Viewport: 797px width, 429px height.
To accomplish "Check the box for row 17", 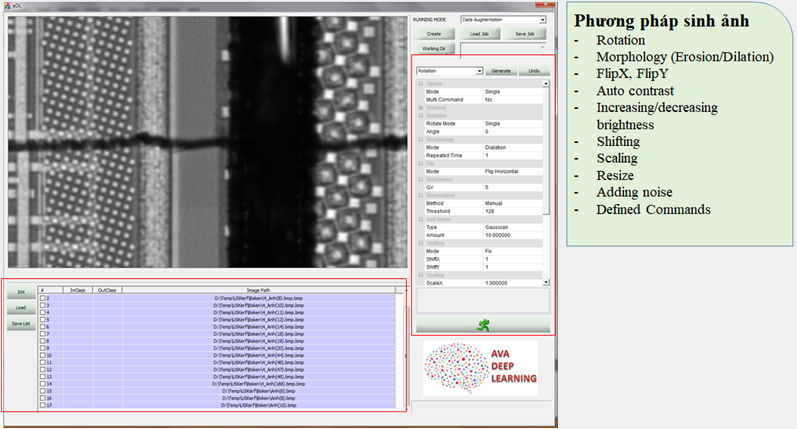I will point(42,404).
